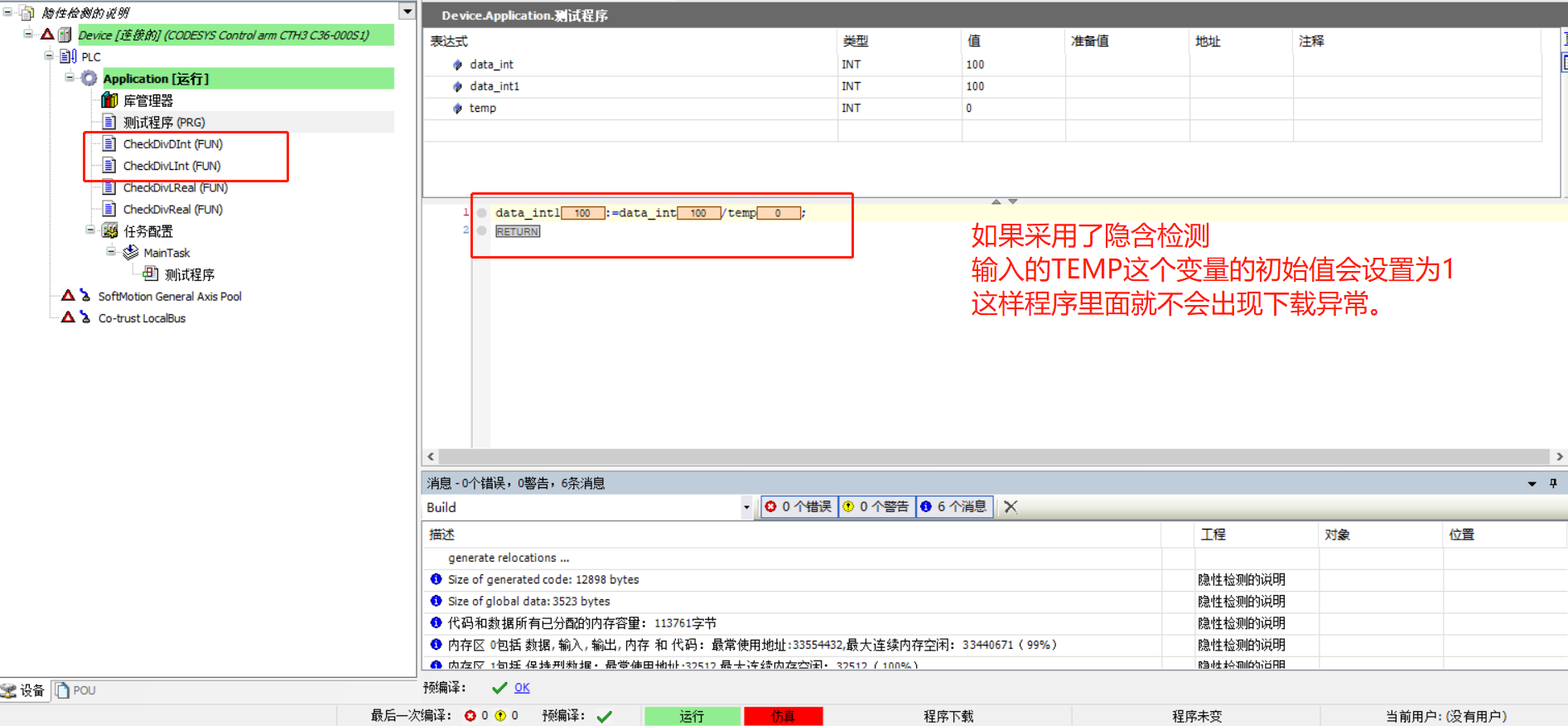Click the editor horizontal scrollbar track
Screen dimensions: 1568x726
[994, 457]
